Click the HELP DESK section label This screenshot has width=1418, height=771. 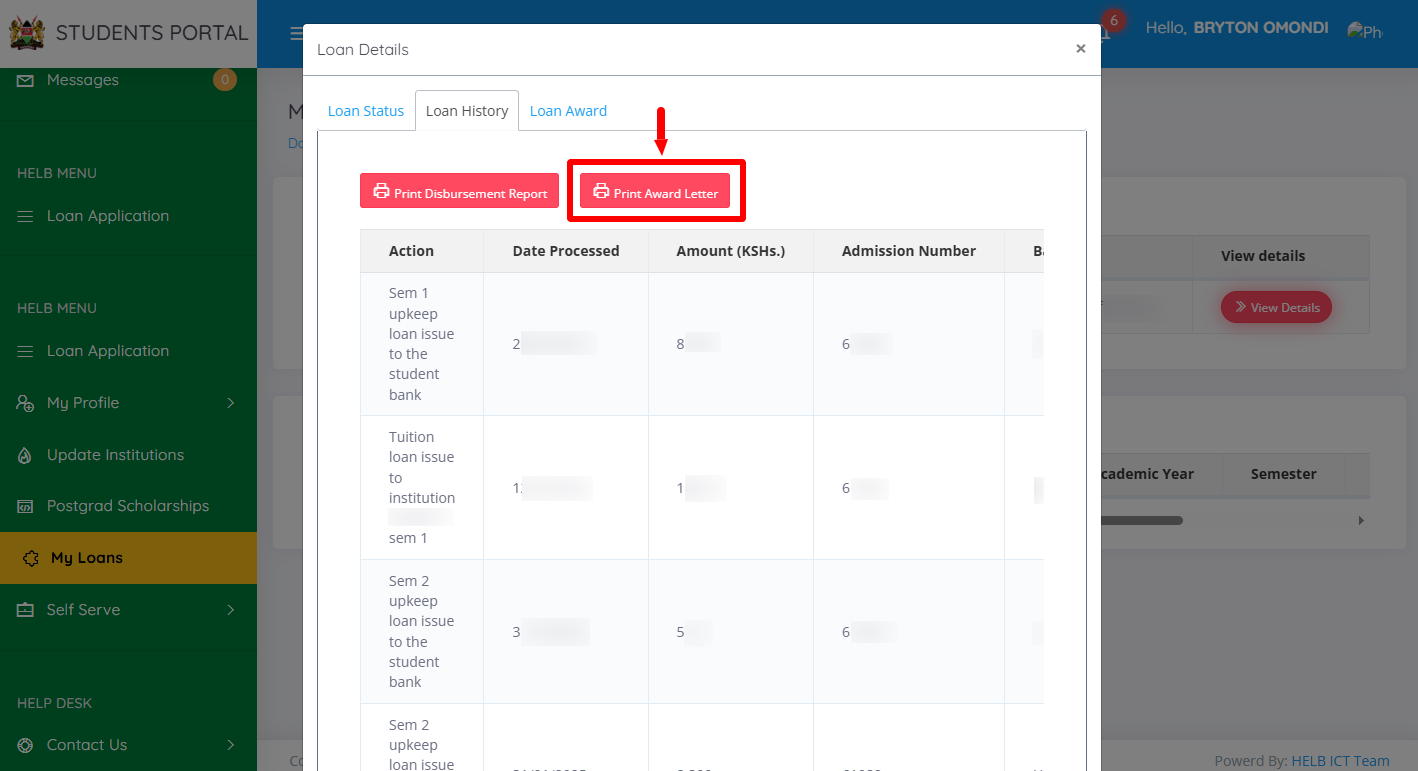tap(54, 703)
